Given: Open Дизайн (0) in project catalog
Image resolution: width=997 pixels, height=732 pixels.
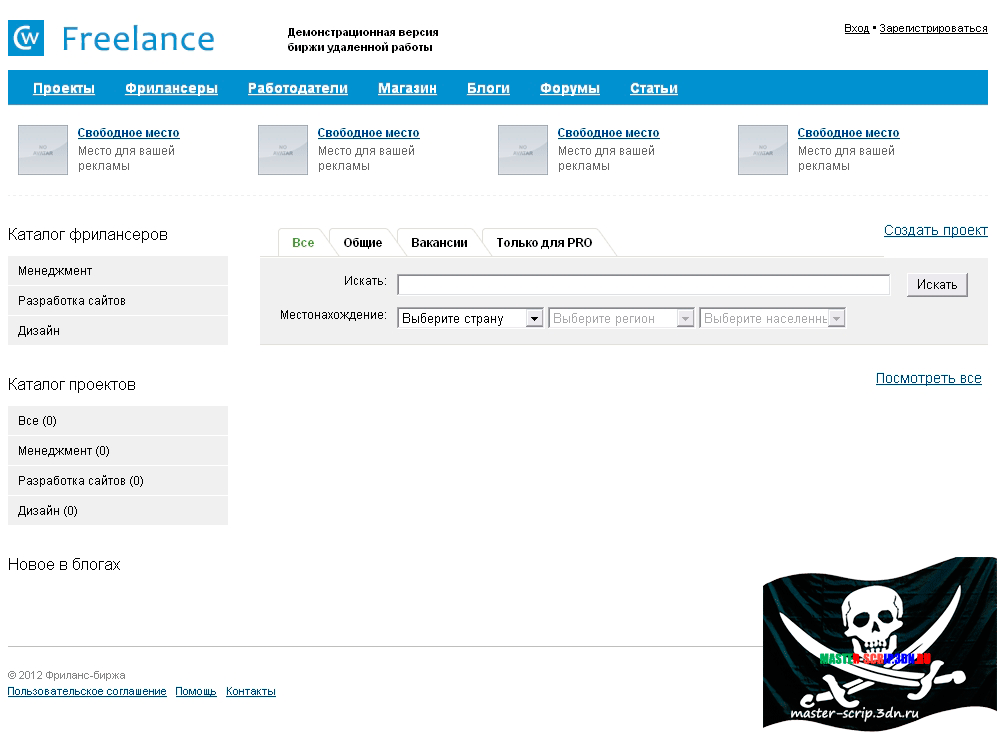Looking at the screenshot, I should pos(48,511).
